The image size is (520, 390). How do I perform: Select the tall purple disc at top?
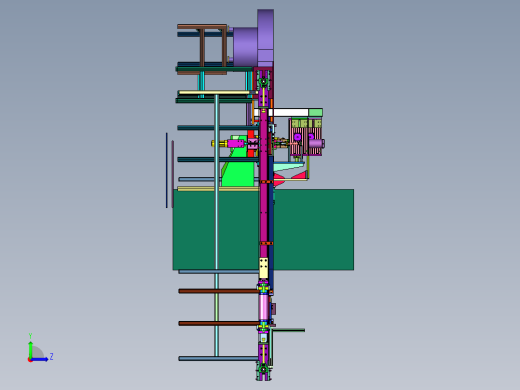point(266,38)
